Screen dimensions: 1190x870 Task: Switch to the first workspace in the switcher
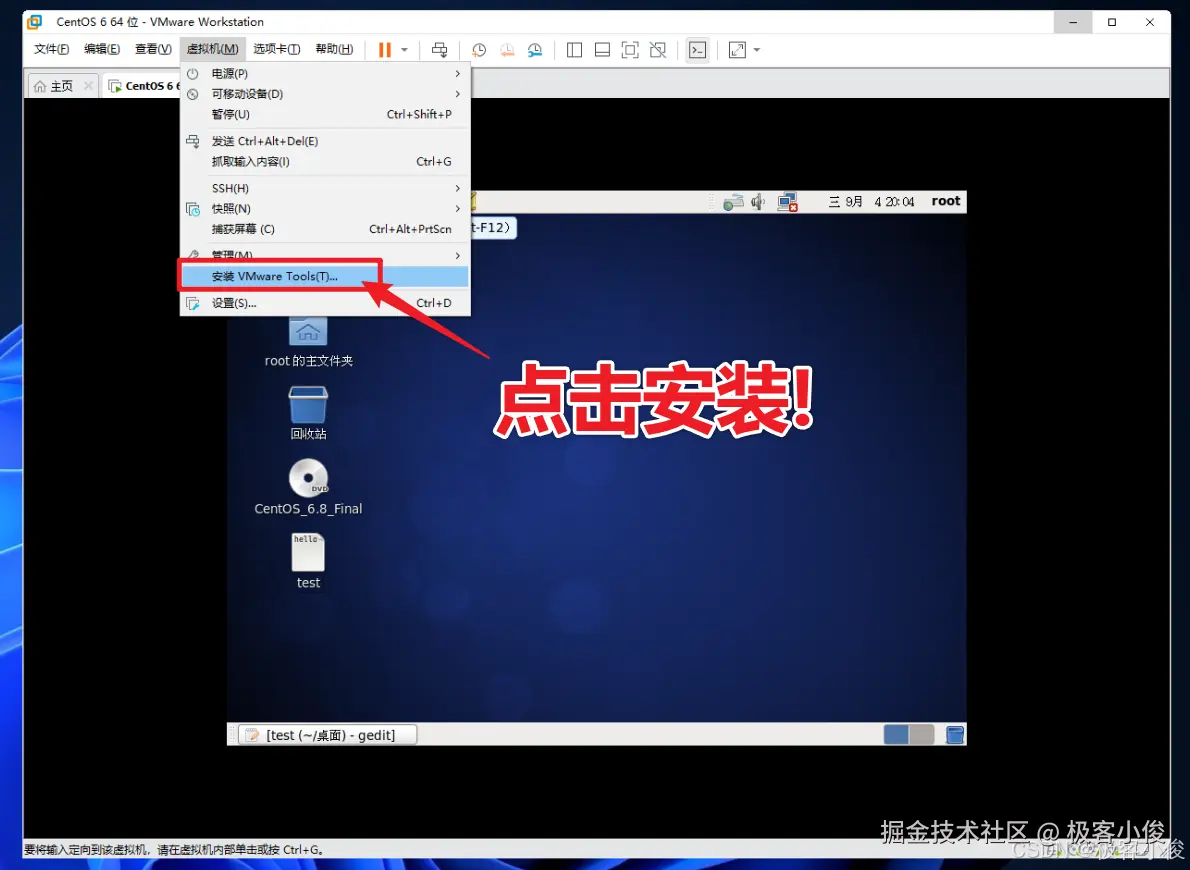point(896,735)
